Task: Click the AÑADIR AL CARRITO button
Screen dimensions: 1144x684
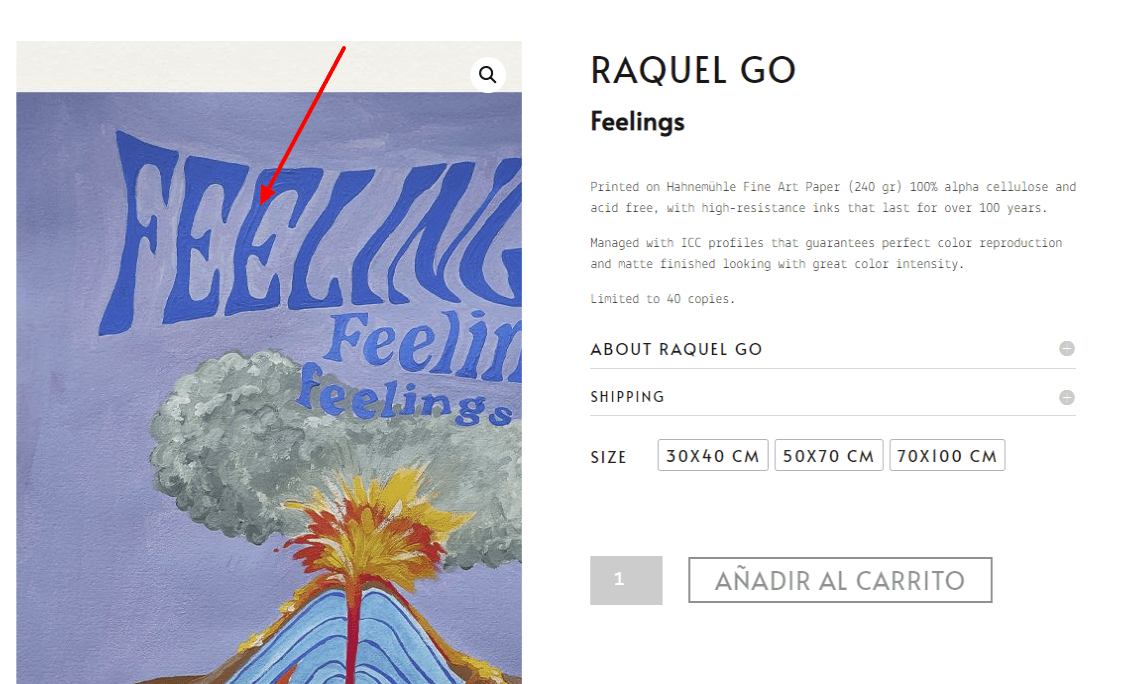Action: [x=840, y=580]
